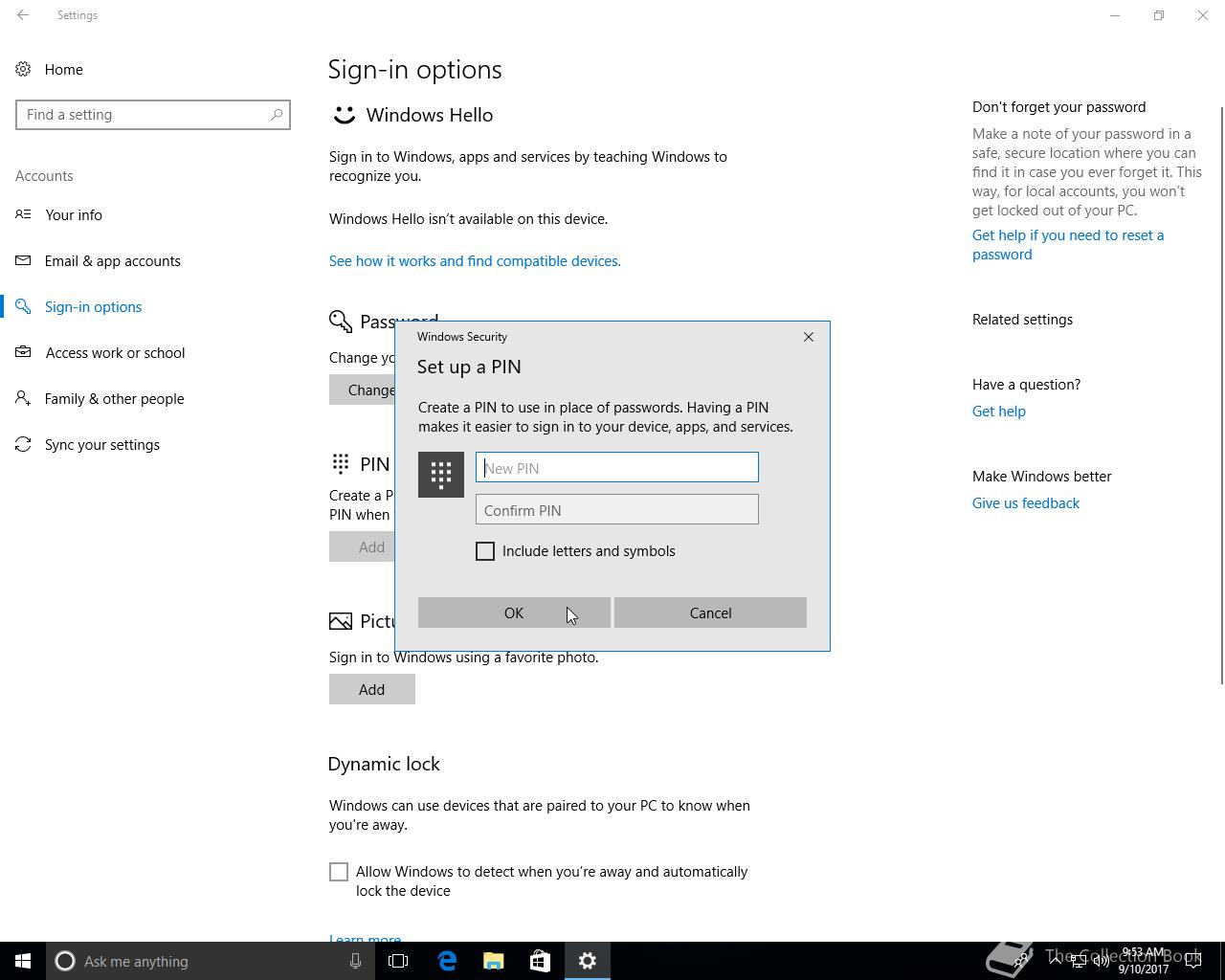This screenshot has width=1225, height=980.
Task: Cancel the PIN setup dialog
Action: [x=710, y=612]
